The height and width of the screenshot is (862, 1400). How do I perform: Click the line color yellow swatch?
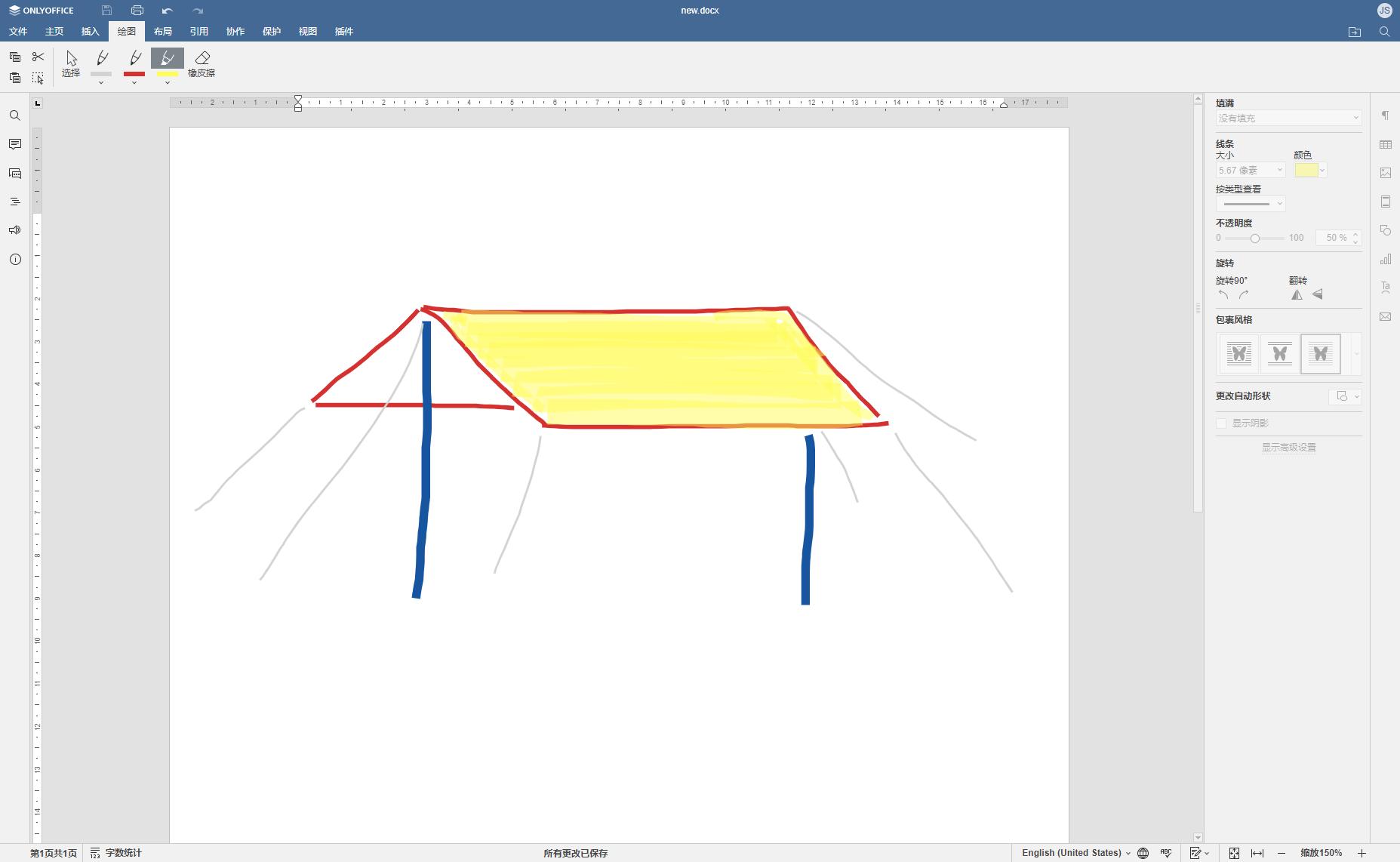1306,171
